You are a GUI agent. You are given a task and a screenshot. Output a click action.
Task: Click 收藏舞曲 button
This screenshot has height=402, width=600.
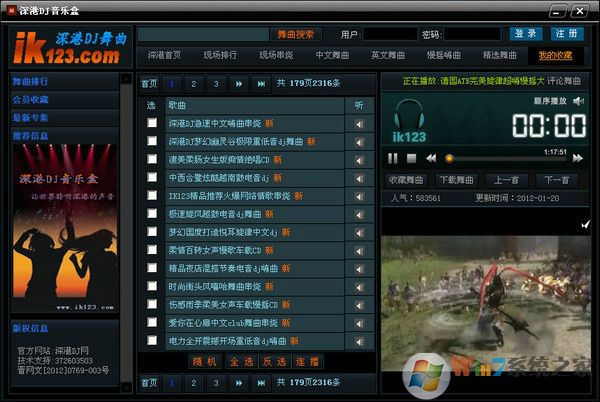pyautogui.click(x=406, y=180)
